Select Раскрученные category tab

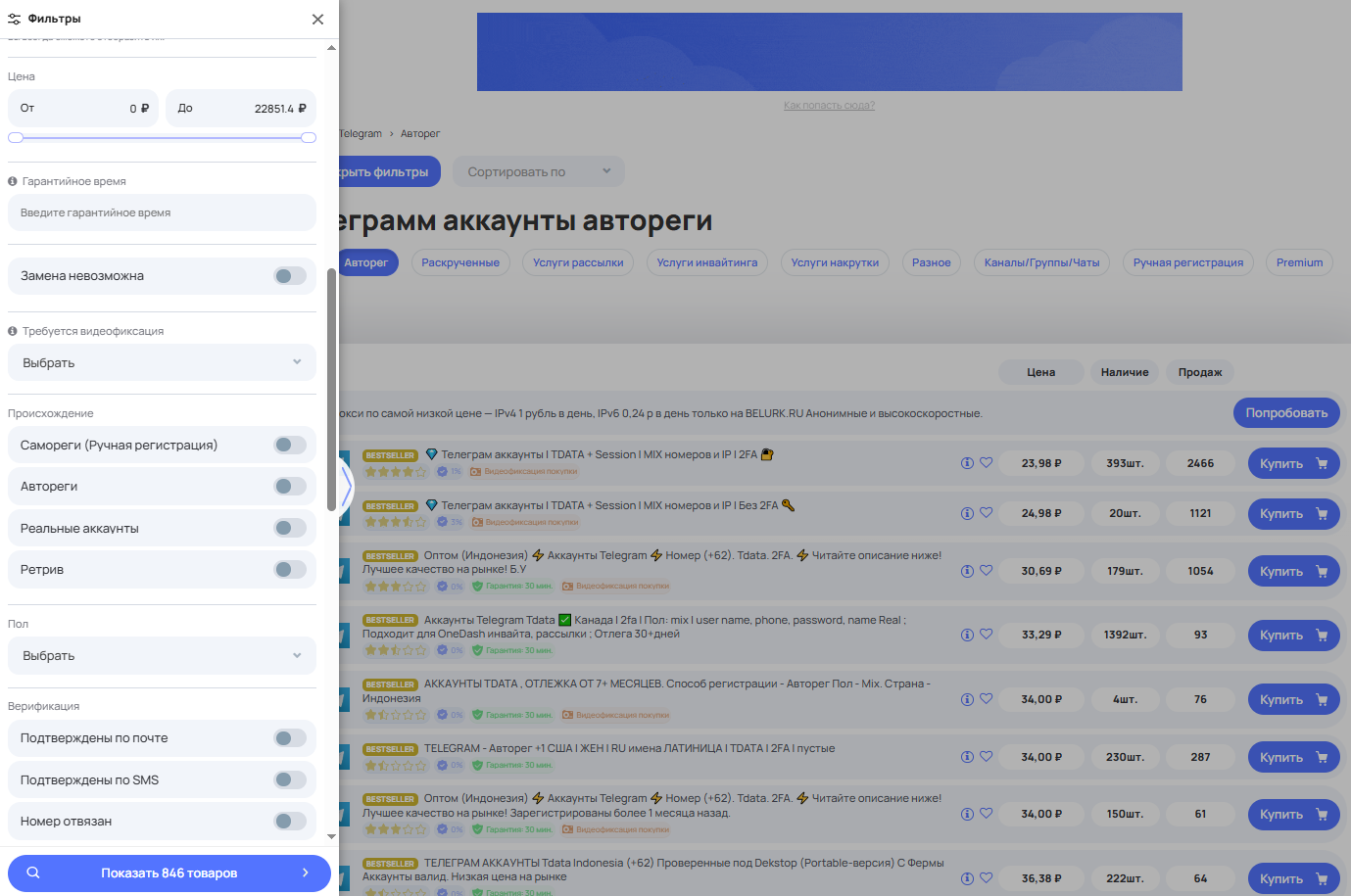pyautogui.click(x=460, y=262)
